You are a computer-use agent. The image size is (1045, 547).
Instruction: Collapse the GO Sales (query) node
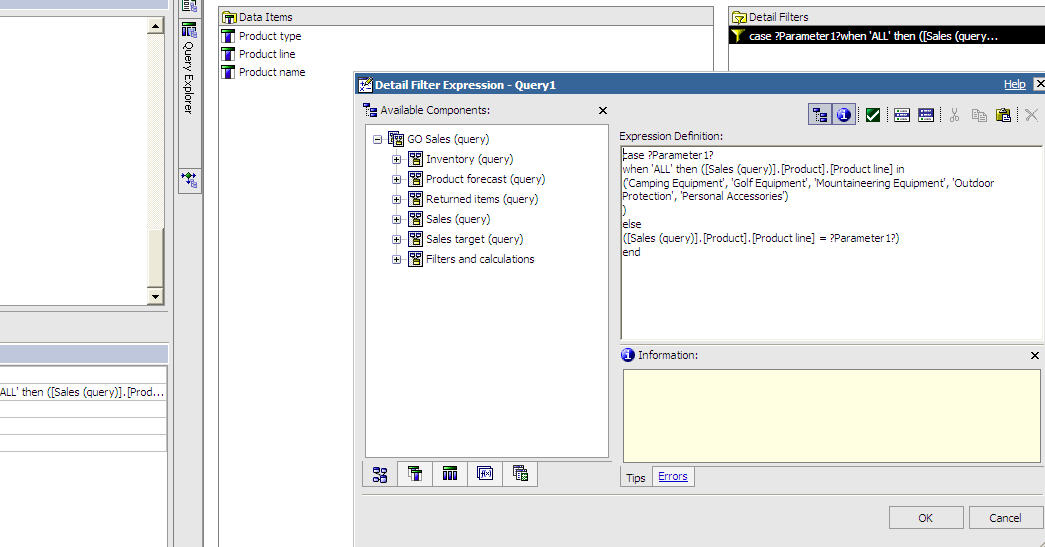(x=377, y=139)
